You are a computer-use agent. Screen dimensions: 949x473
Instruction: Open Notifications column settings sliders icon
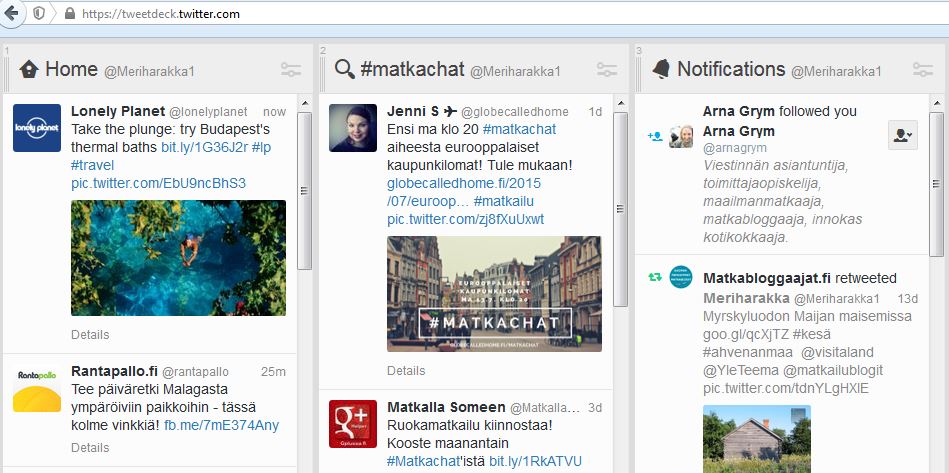(x=923, y=70)
